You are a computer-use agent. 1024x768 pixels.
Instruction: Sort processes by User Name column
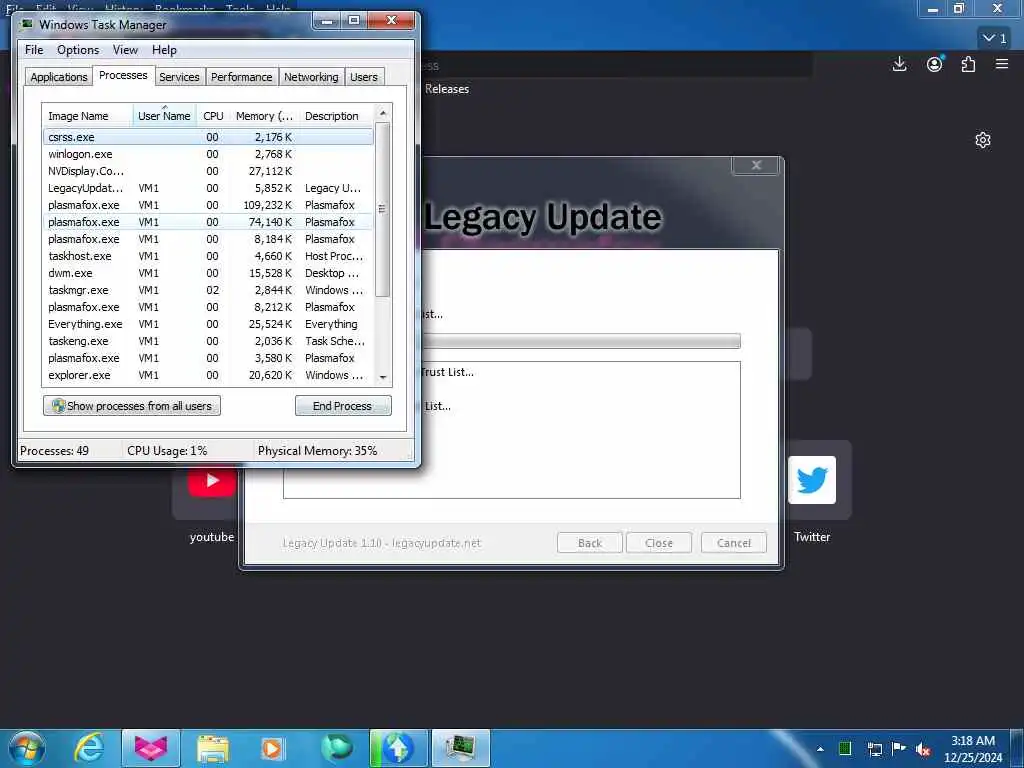(164, 116)
